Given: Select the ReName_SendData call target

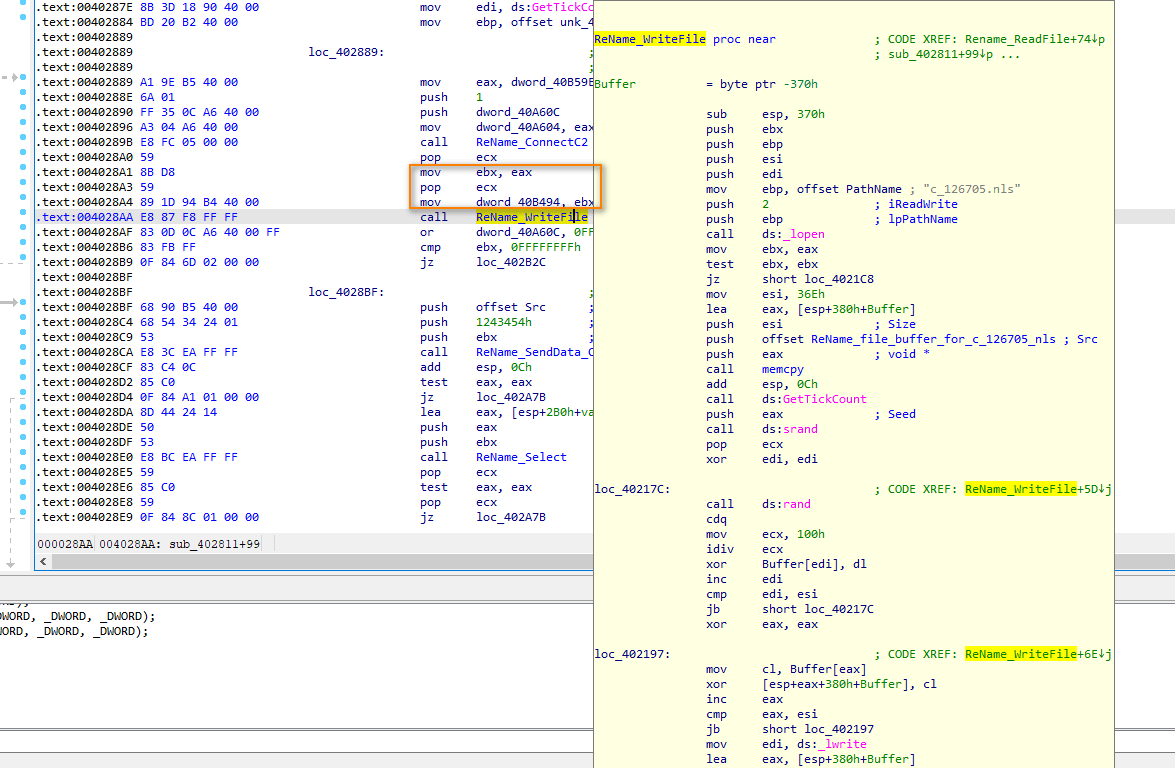Looking at the screenshot, I should click(534, 352).
